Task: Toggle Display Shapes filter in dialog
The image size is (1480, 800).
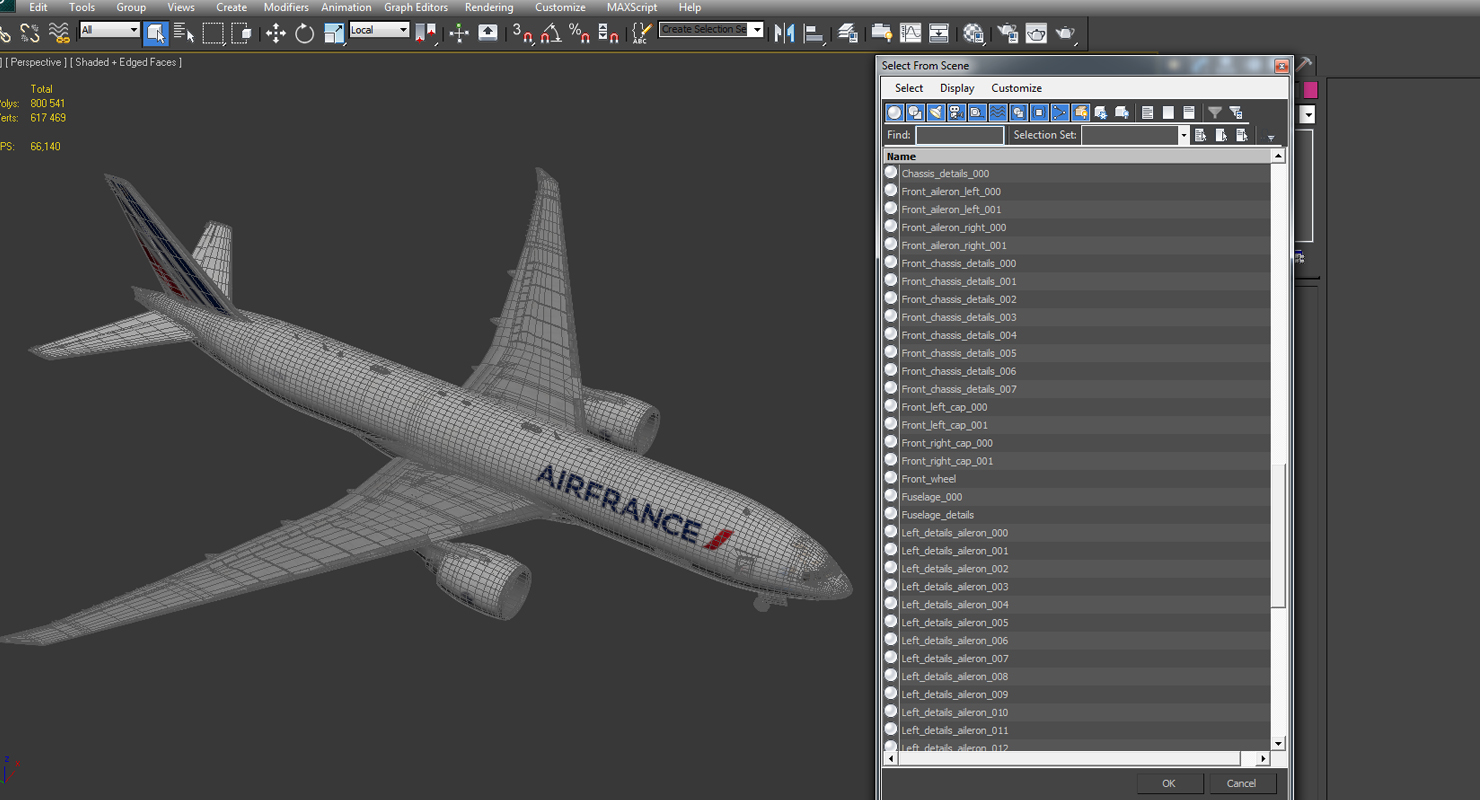Action: pos(915,113)
